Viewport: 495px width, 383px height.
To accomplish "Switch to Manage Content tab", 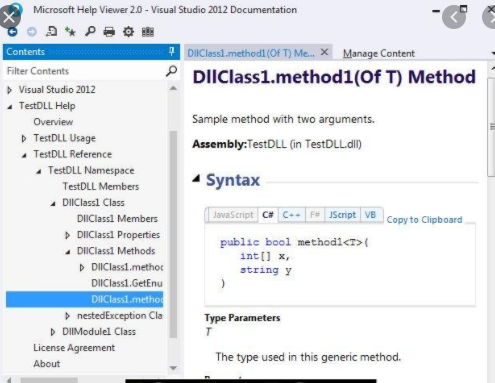I will 379,53.
